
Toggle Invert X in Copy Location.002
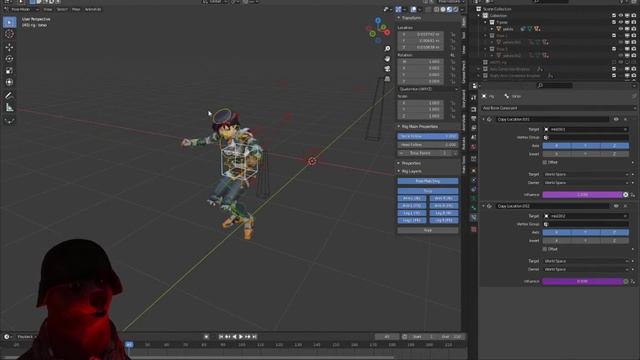pos(557,241)
